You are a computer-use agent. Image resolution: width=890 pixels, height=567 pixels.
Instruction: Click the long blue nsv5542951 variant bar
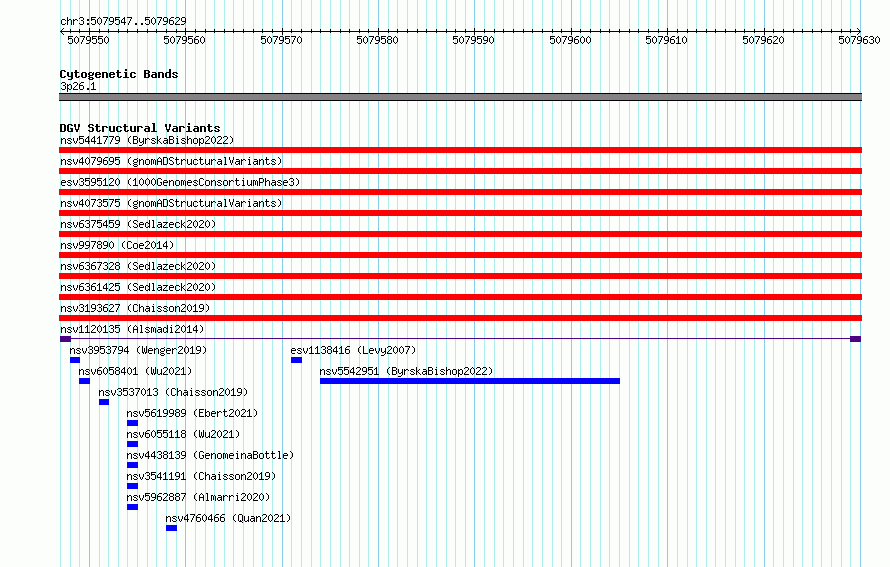(x=470, y=381)
